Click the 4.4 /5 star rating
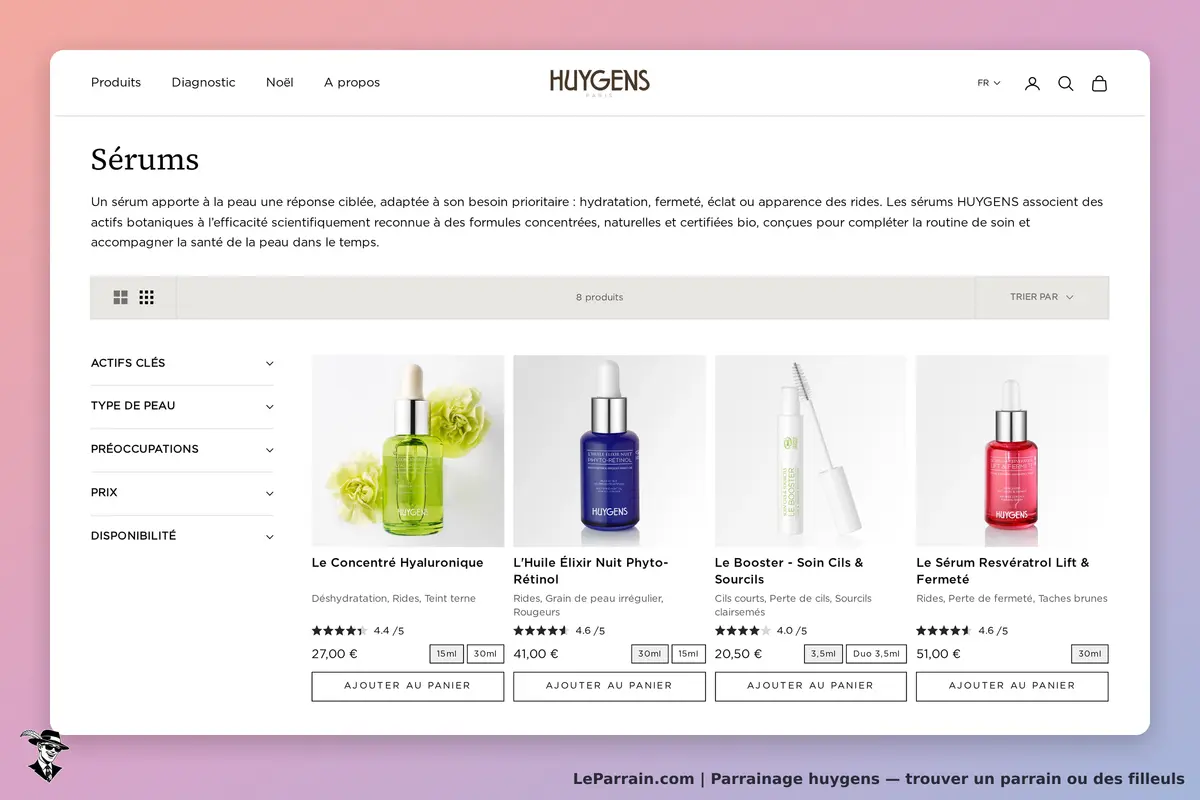Image resolution: width=1200 pixels, height=800 pixels. click(x=358, y=631)
